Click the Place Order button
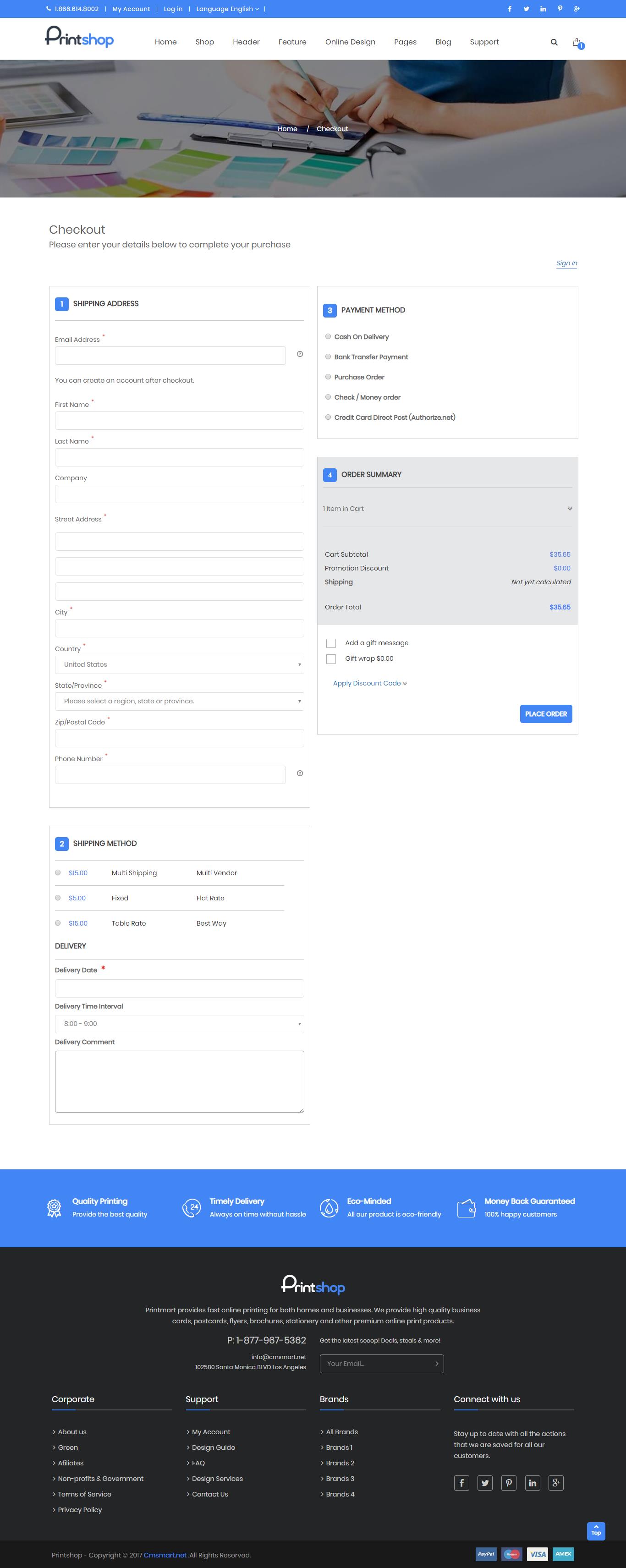The width and height of the screenshot is (626, 1568). coord(546,714)
